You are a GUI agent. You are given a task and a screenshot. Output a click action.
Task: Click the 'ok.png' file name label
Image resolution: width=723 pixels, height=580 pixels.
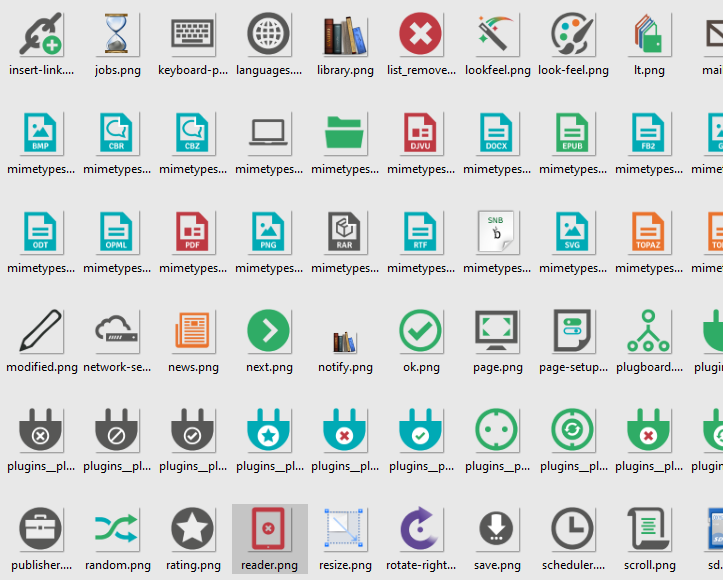(x=421, y=367)
